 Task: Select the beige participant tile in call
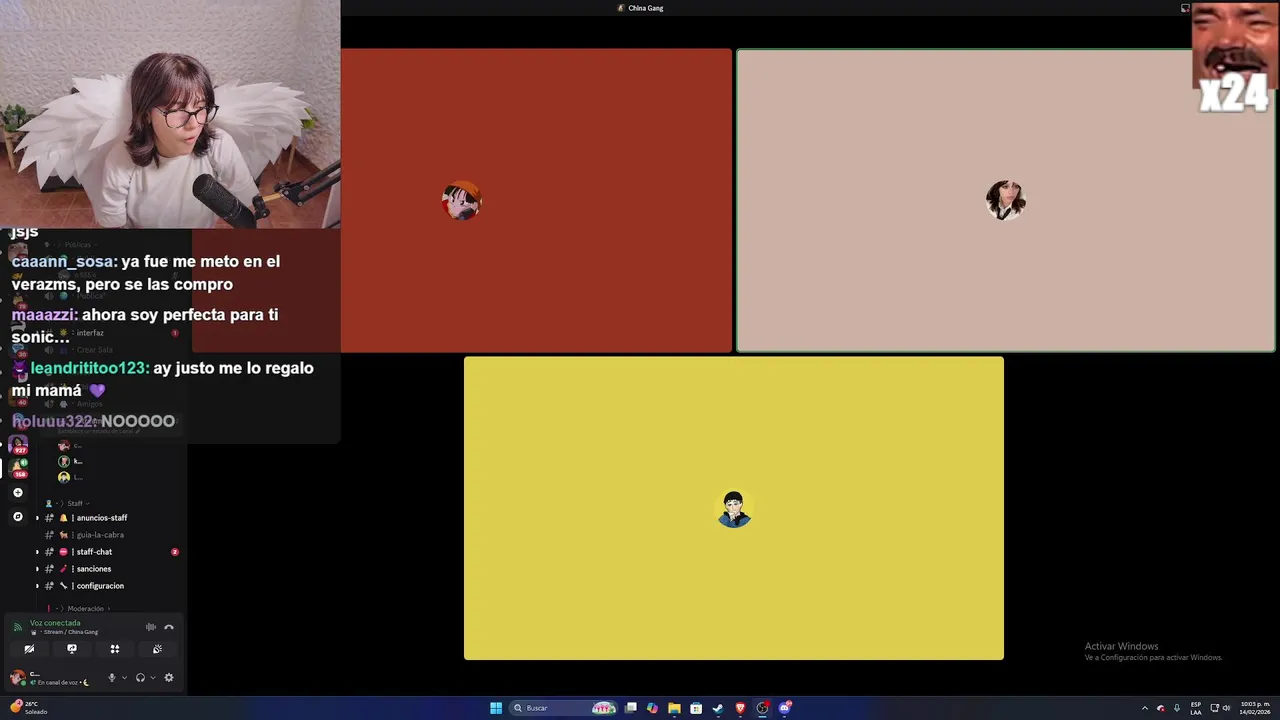[x=1006, y=200]
